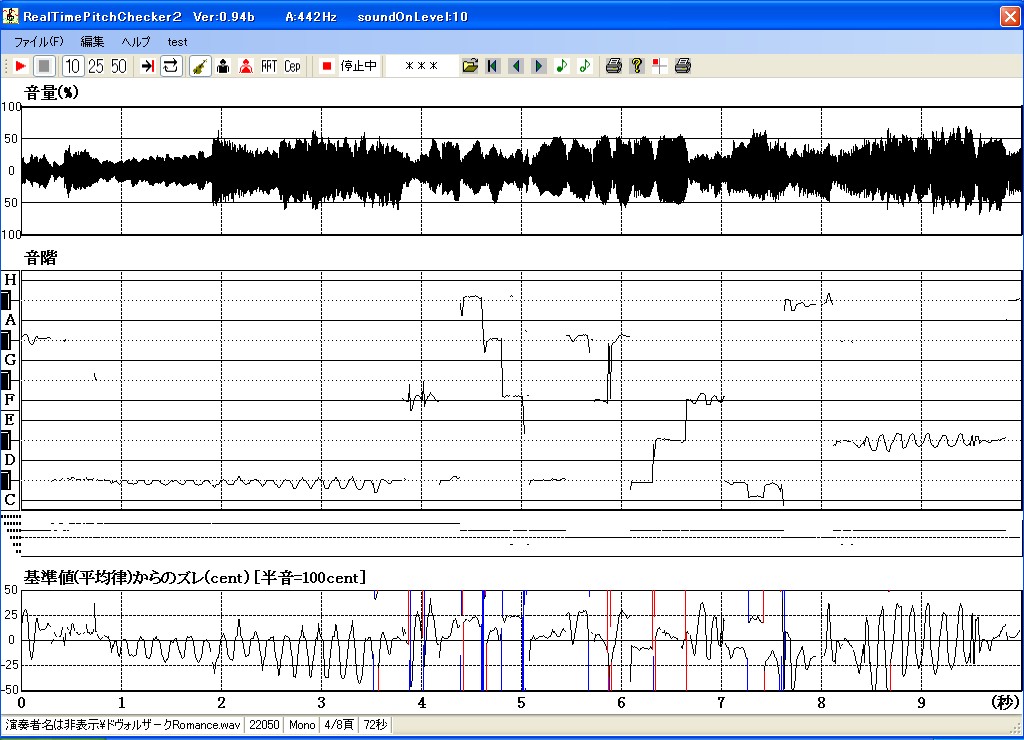The image size is (1024, 740).
Task: Select the 10 time scale button
Action: click(x=72, y=66)
